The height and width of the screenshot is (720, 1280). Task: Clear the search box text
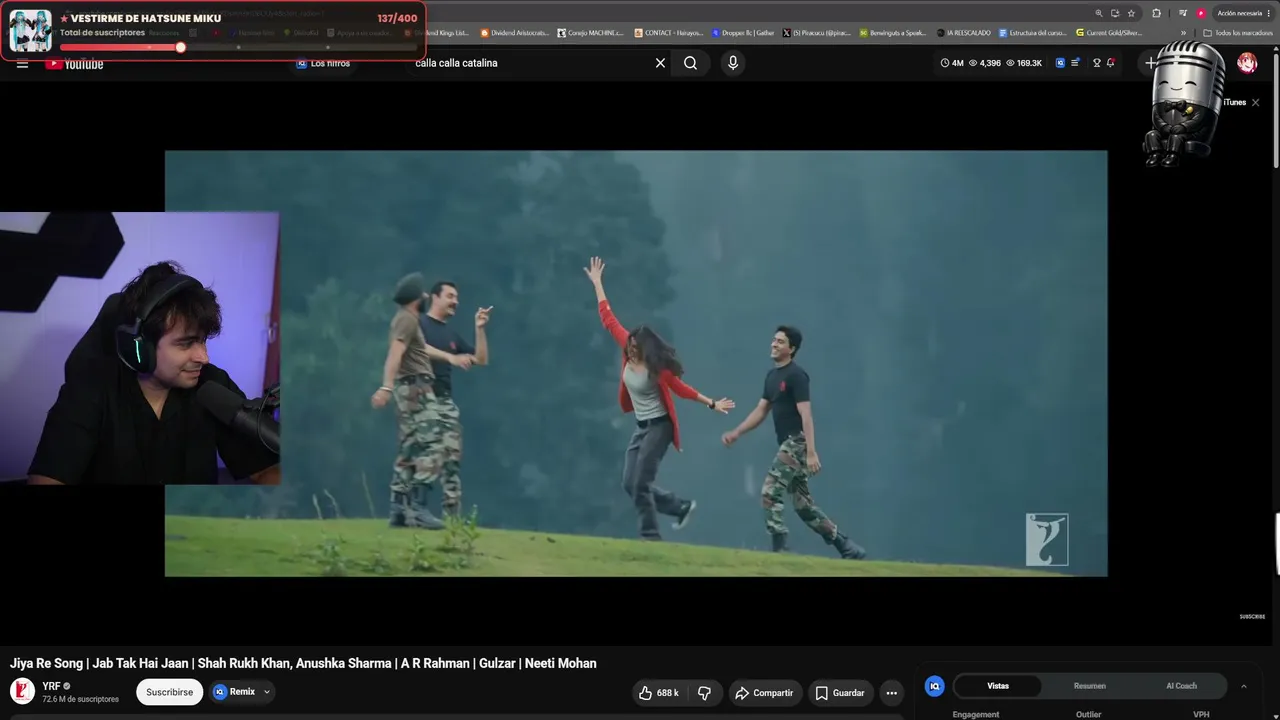pyautogui.click(x=660, y=63)
